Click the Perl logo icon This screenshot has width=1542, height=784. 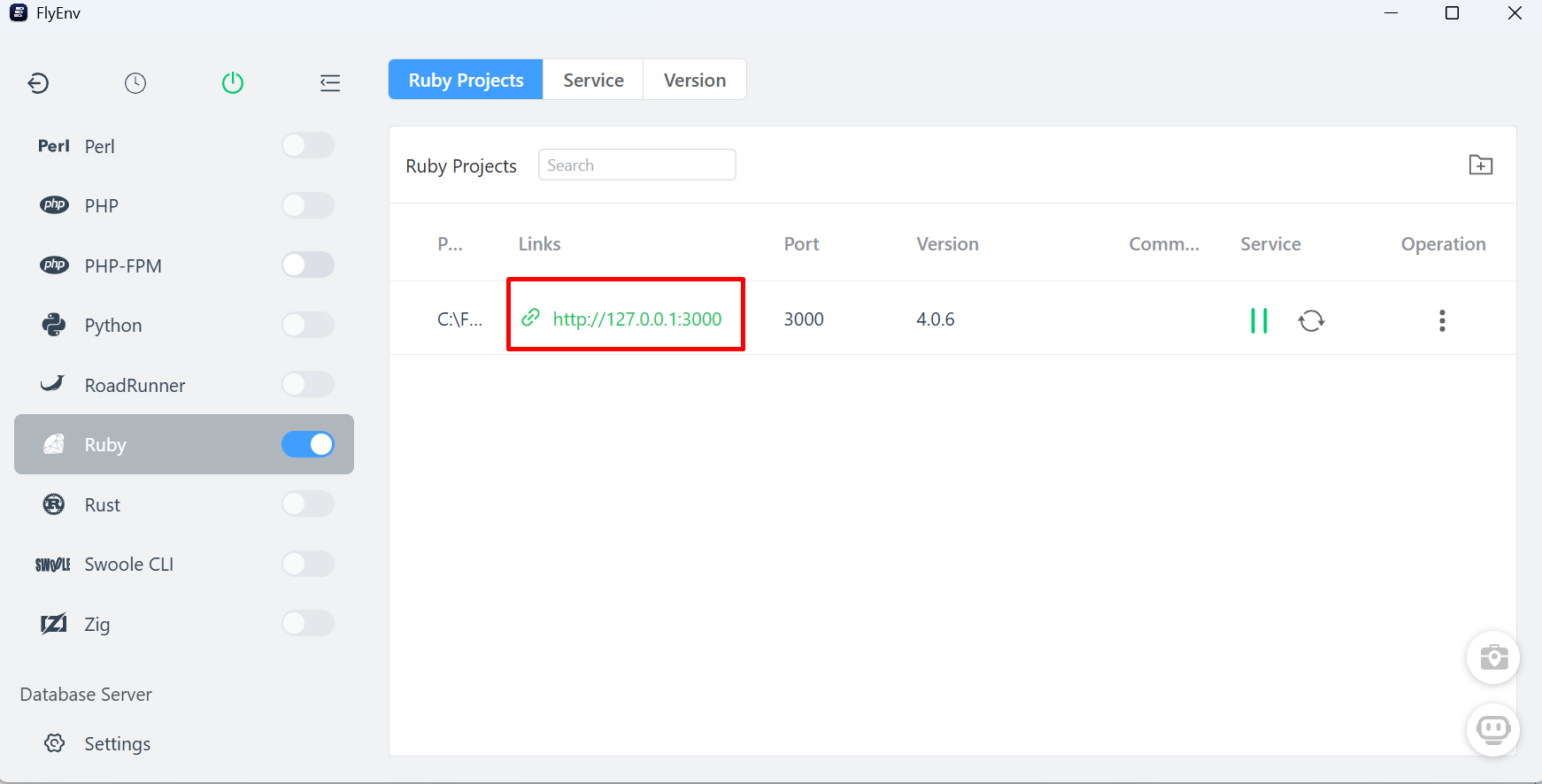[53, 146]
